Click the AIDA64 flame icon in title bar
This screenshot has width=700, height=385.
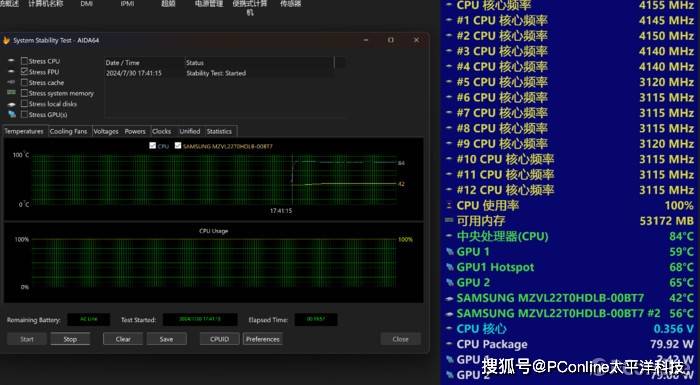[x=6, y=40]
